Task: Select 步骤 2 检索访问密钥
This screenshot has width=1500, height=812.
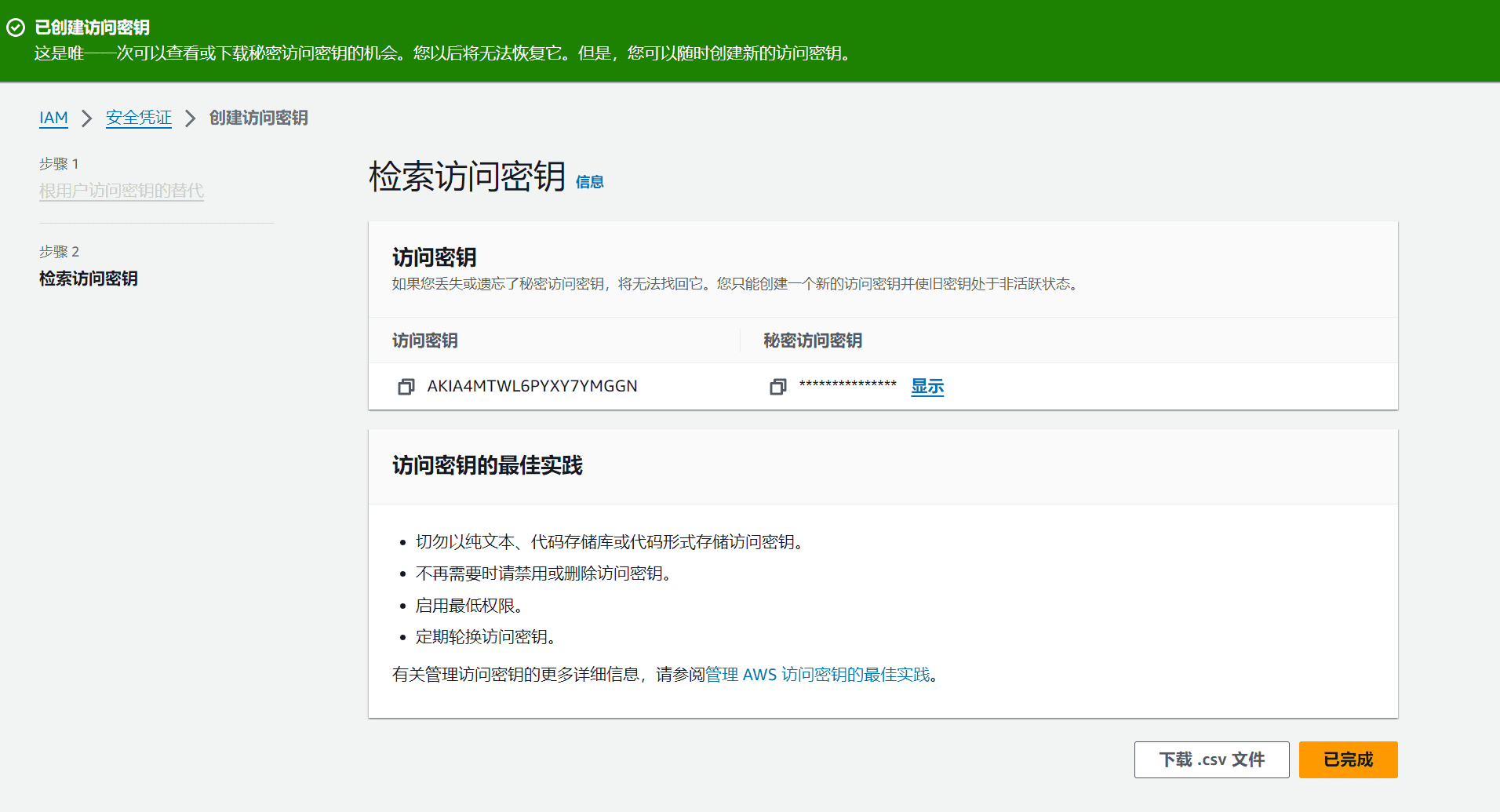Action: pyautogui.click(x=88, y=279)
